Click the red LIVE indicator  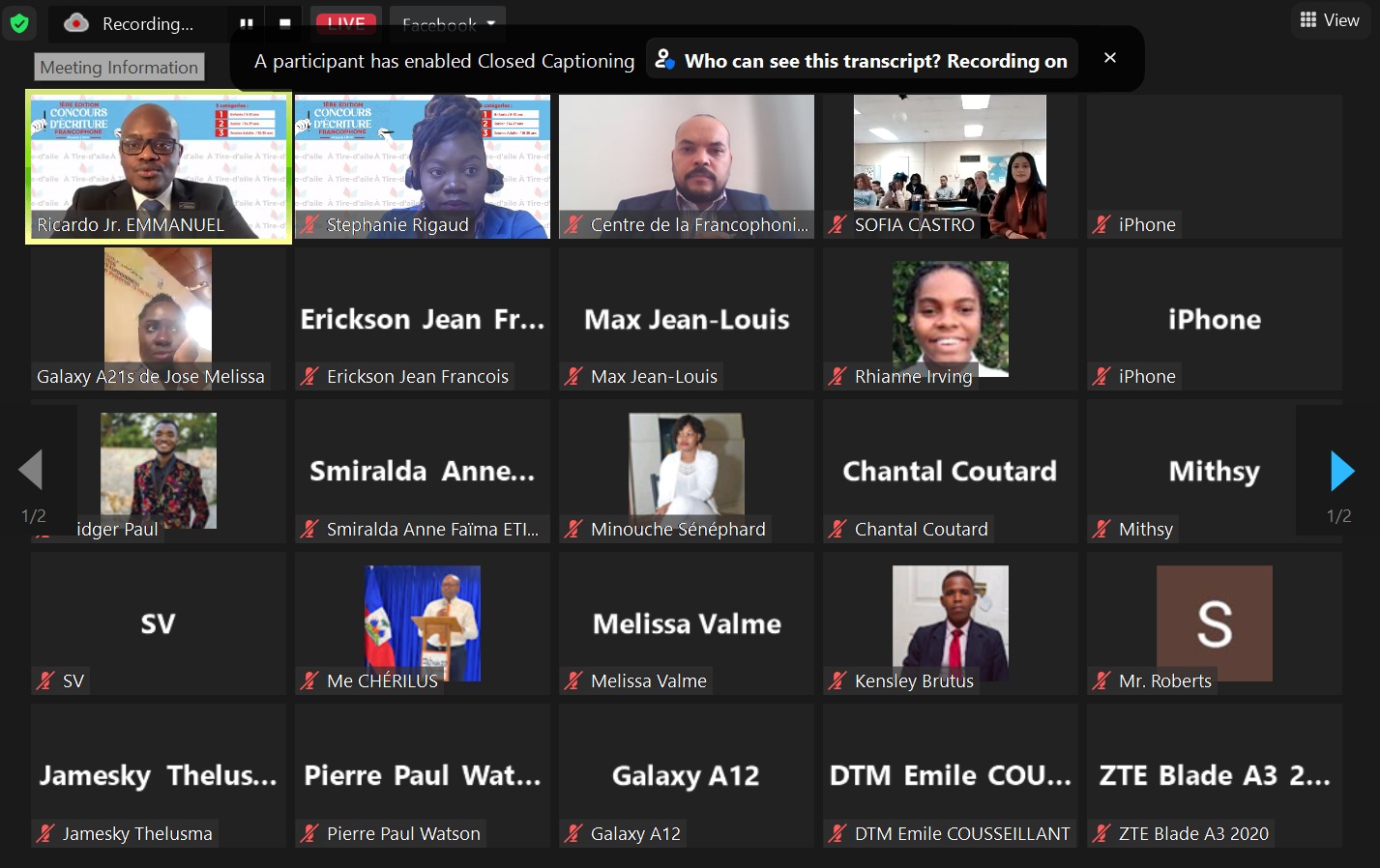(346, 23)
